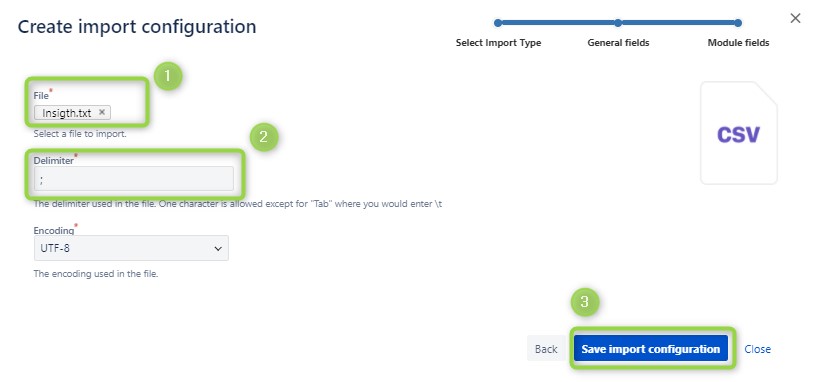
Task: Click Save import configuration button
Action: click(x=650, y=349)
